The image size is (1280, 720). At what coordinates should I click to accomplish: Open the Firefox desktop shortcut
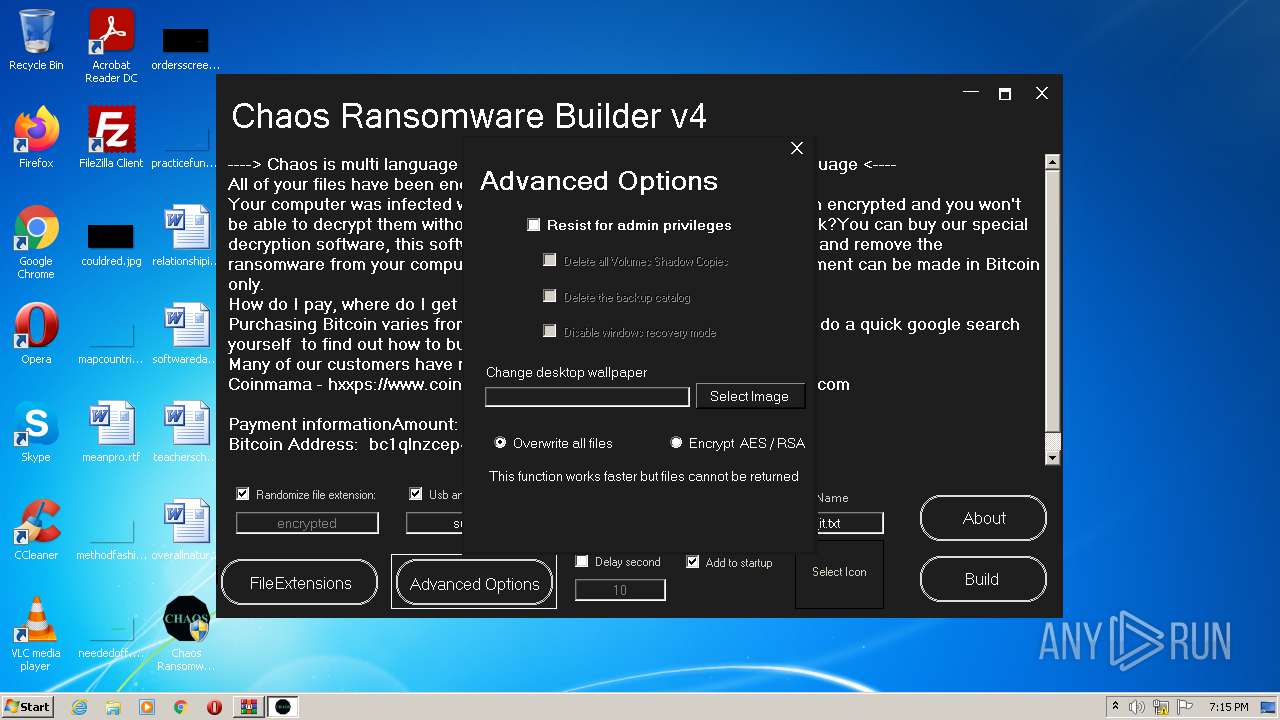[36, 138]
